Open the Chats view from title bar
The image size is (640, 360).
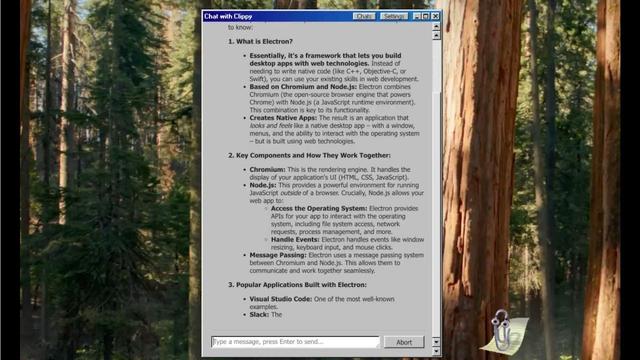point(364,16)
